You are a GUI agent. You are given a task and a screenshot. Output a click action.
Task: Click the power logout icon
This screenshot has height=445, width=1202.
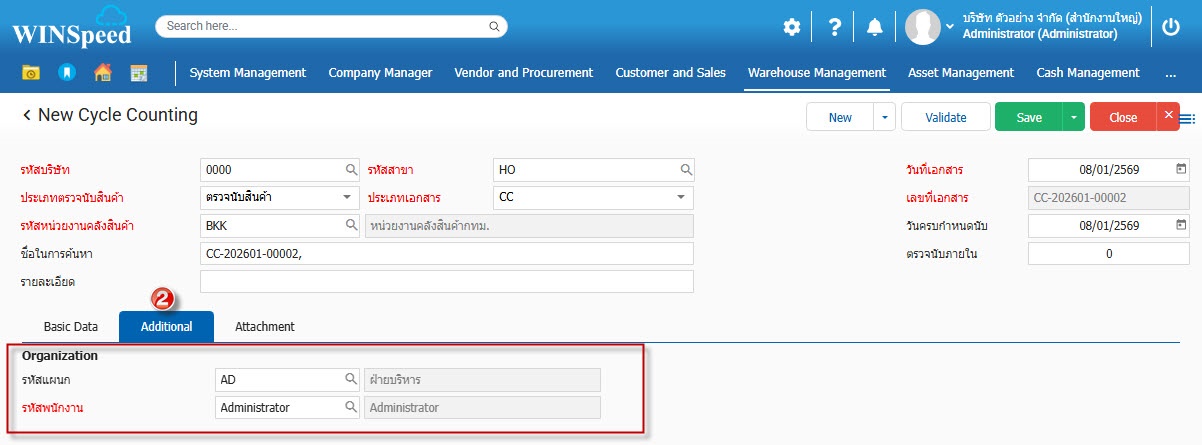pyautogui.click(x=1171, y=27)
